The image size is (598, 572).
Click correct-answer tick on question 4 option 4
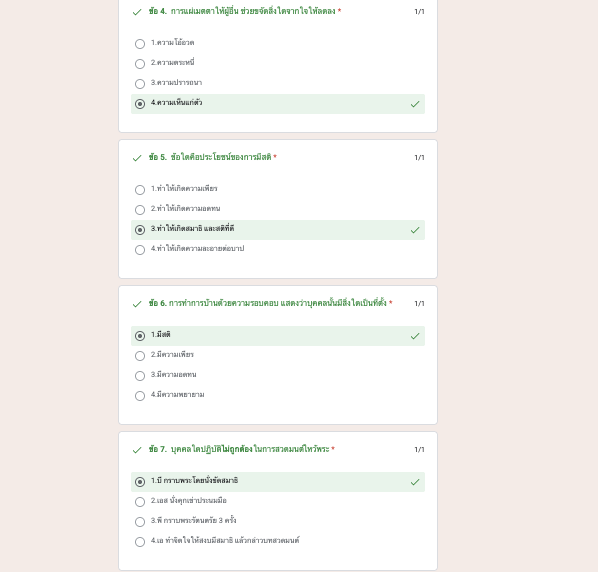coord(415,104)
